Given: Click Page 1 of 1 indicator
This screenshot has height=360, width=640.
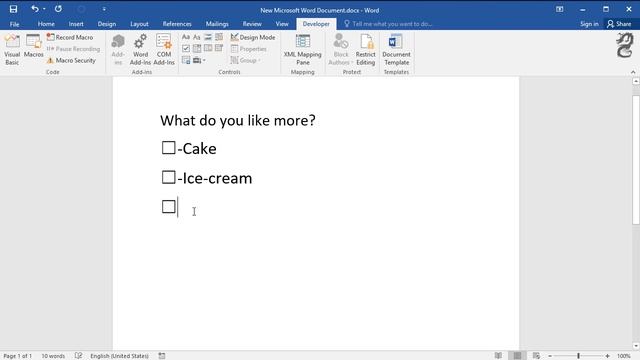Looking at the screenshot, I should point(18,356).
